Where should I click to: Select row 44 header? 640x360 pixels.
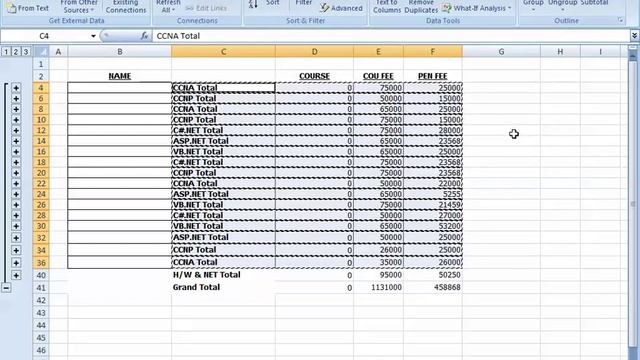point(41,325)
